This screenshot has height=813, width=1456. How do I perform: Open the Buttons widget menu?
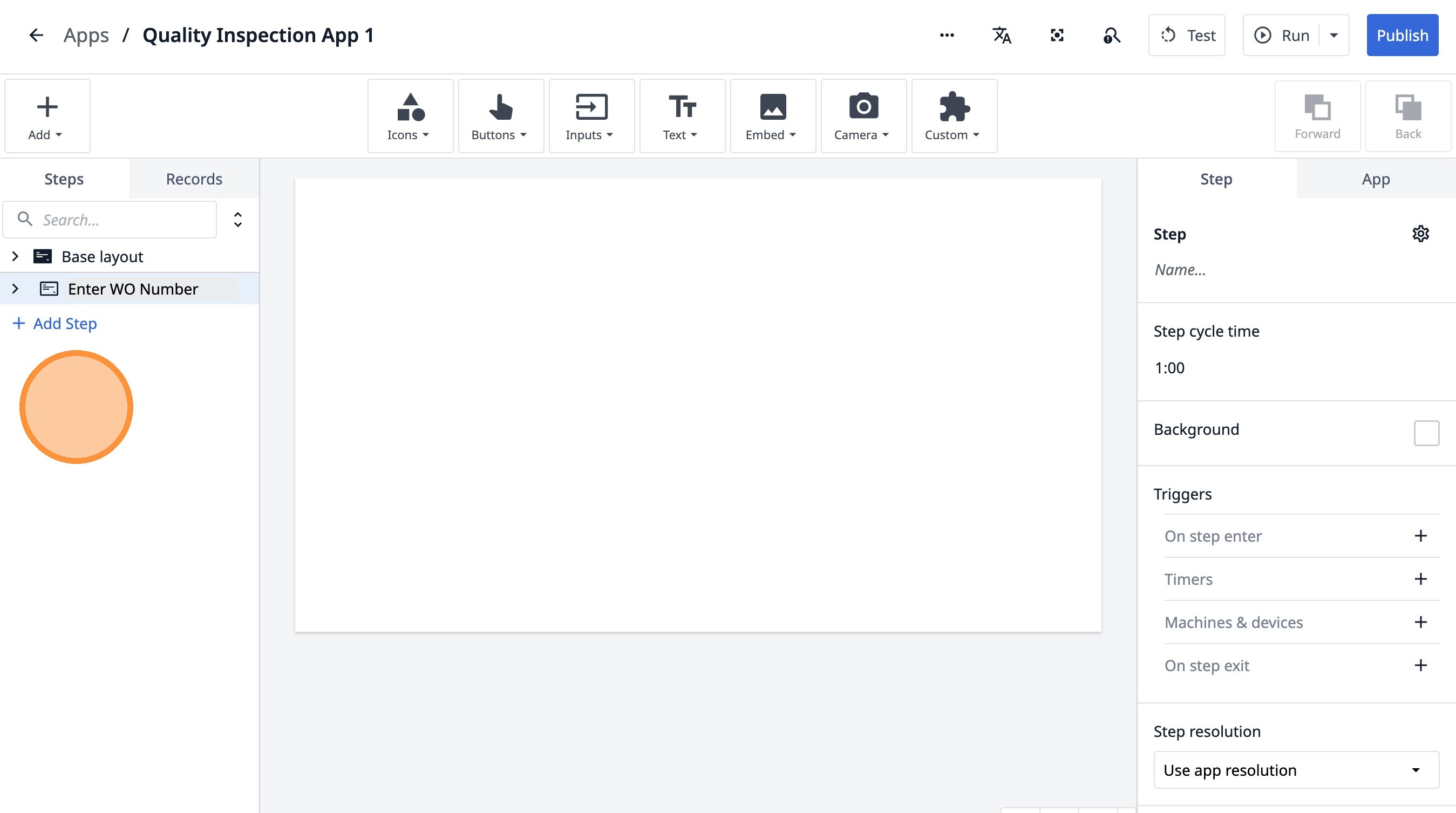click(500, 117)
